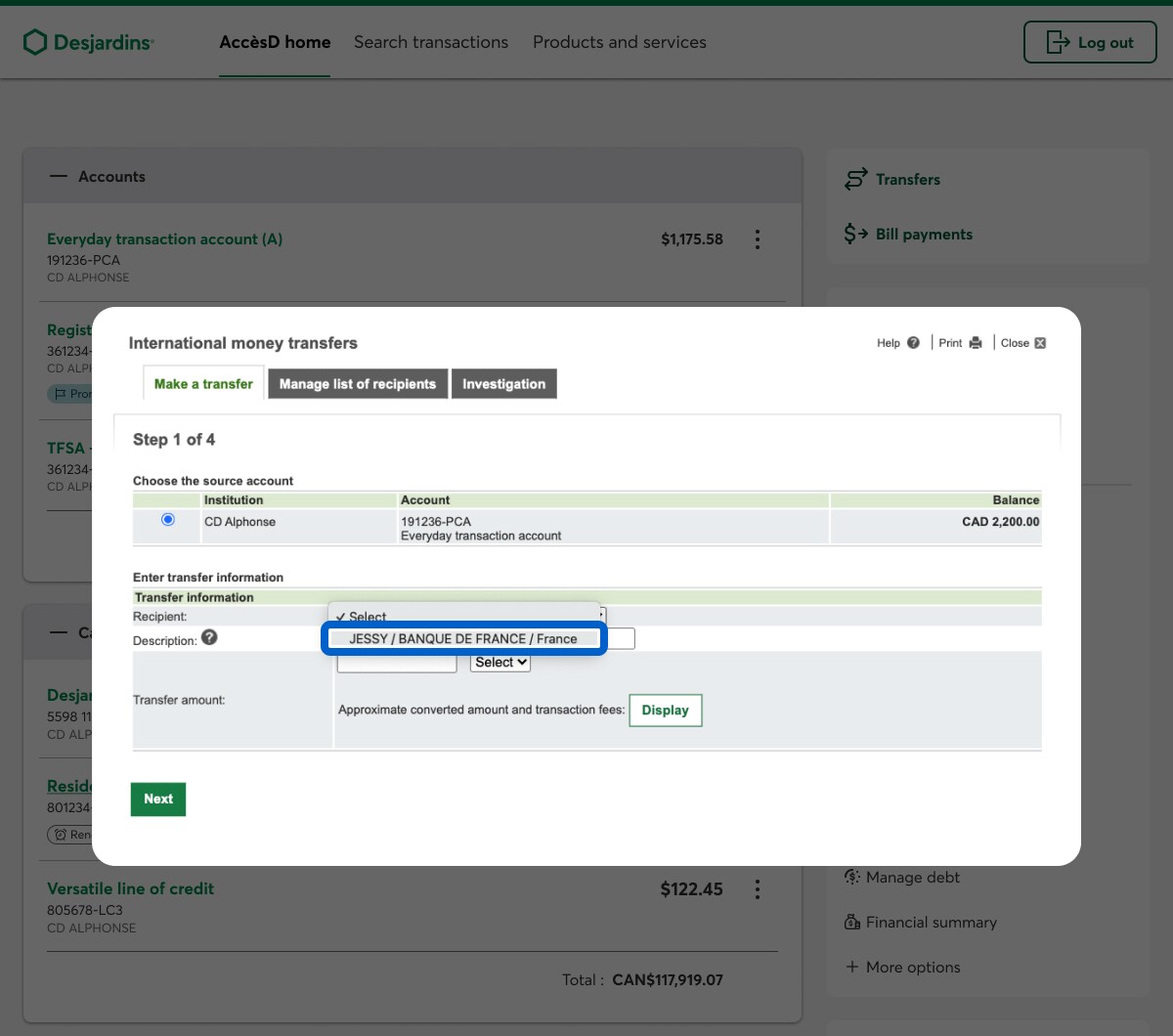The image size is (1173, 1036).
Task: Click the Transfers arrows icon
Action: (856, 179)
